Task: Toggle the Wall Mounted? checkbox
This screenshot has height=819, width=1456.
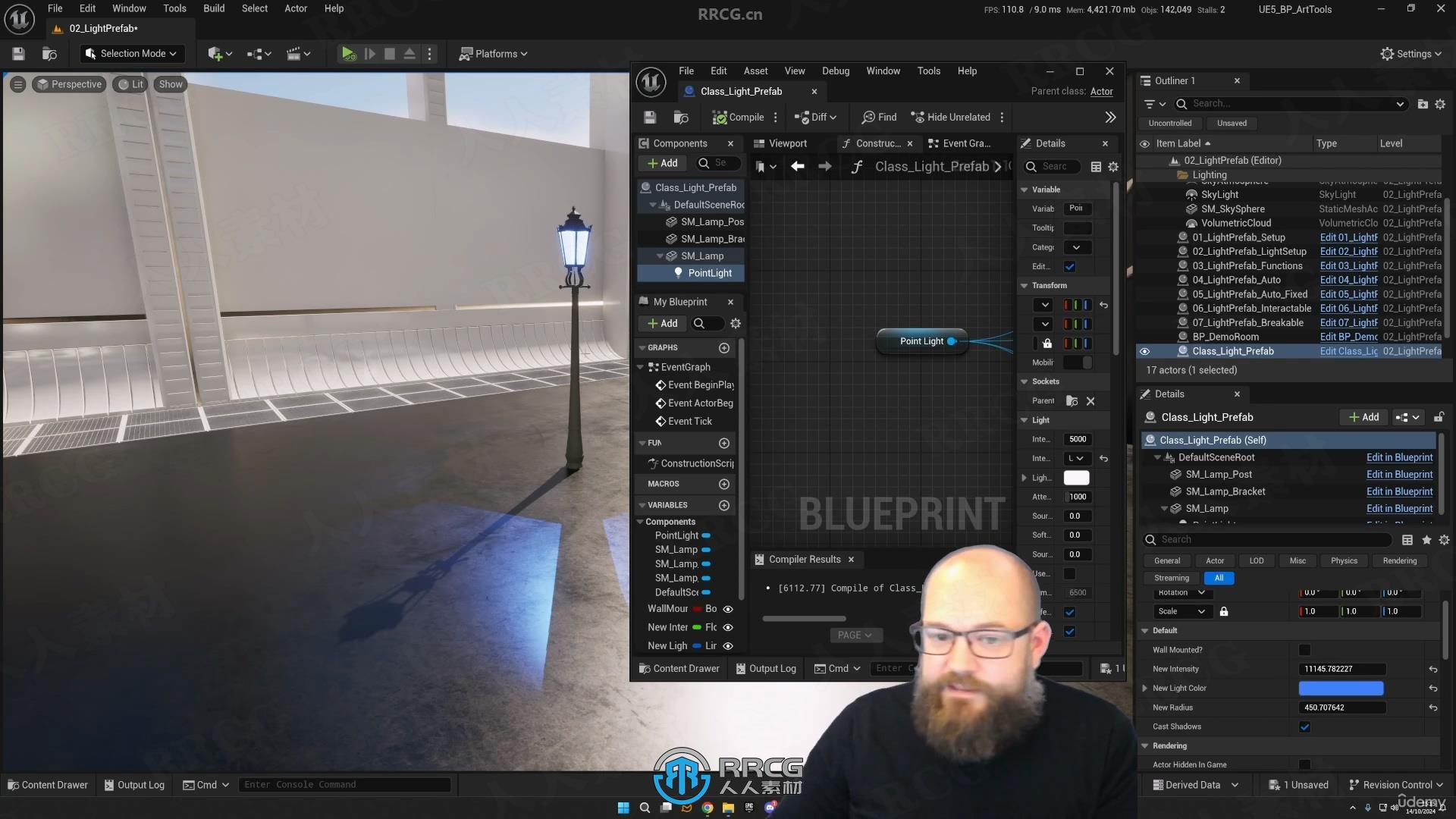Action: point(1304,651)
